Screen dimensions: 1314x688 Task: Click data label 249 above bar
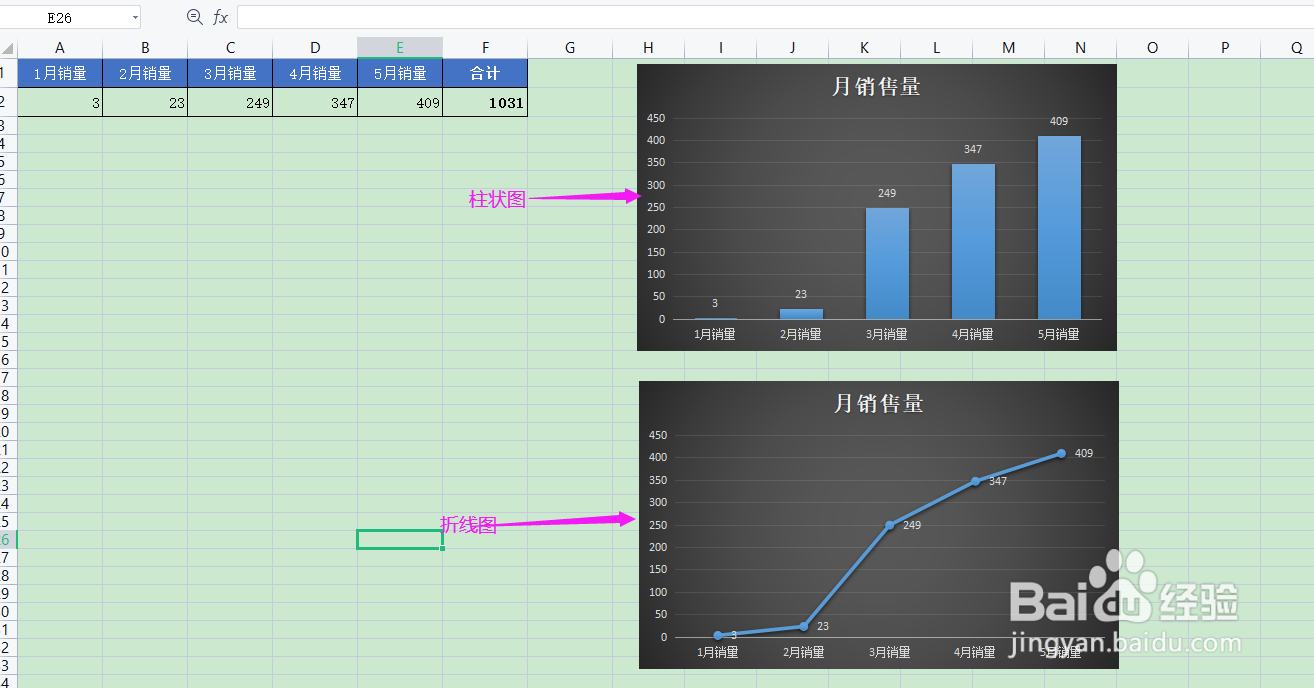(887, 193)
